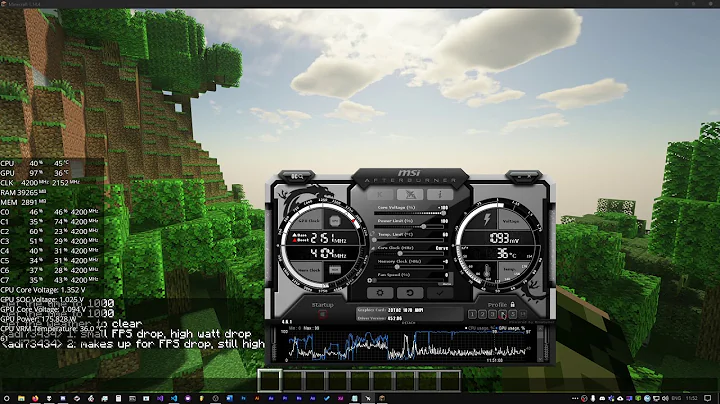Select profile slot 5
This screenshot has height=404, width=720.
[513, 314]
